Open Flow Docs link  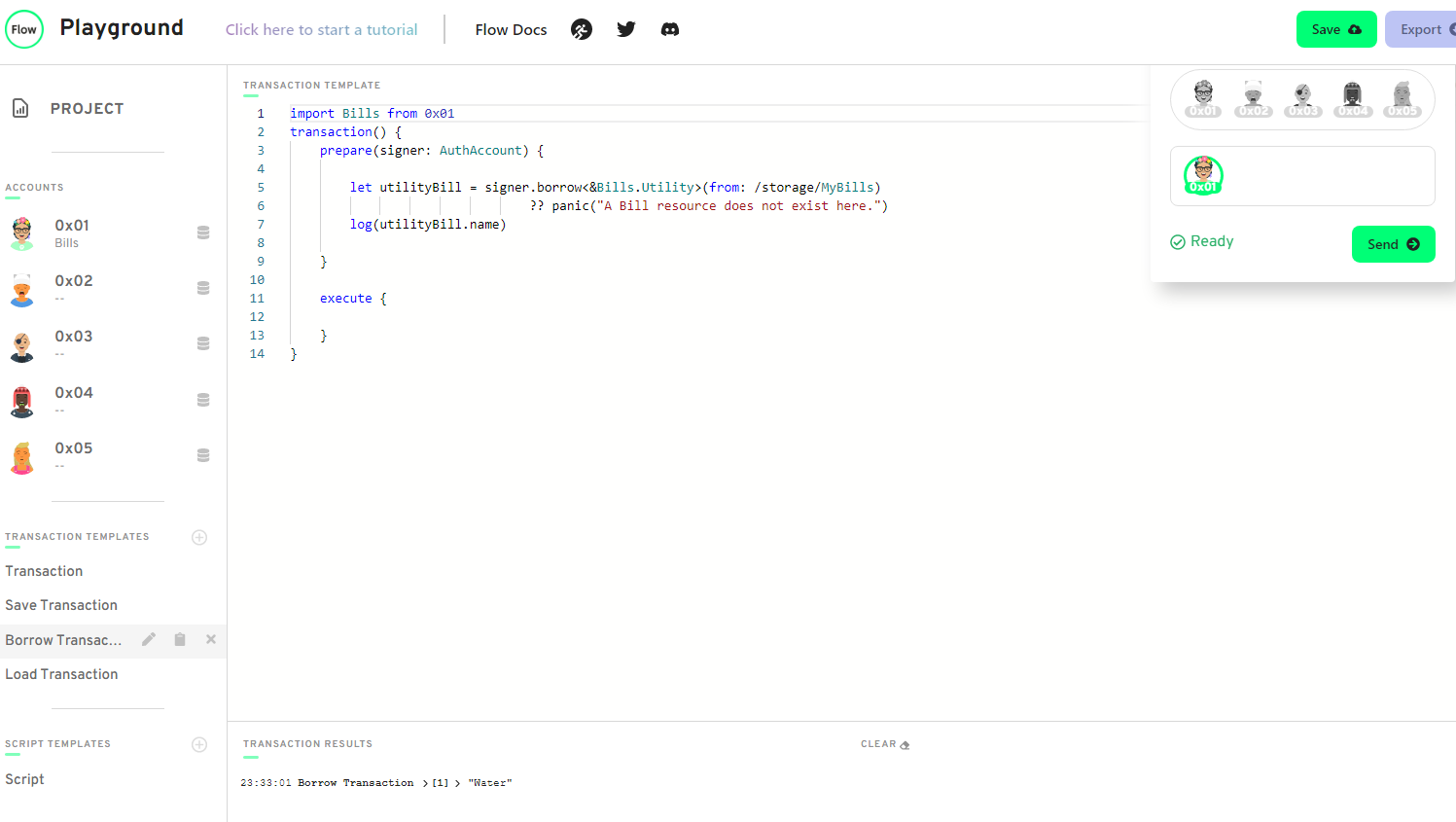point(511,30)
